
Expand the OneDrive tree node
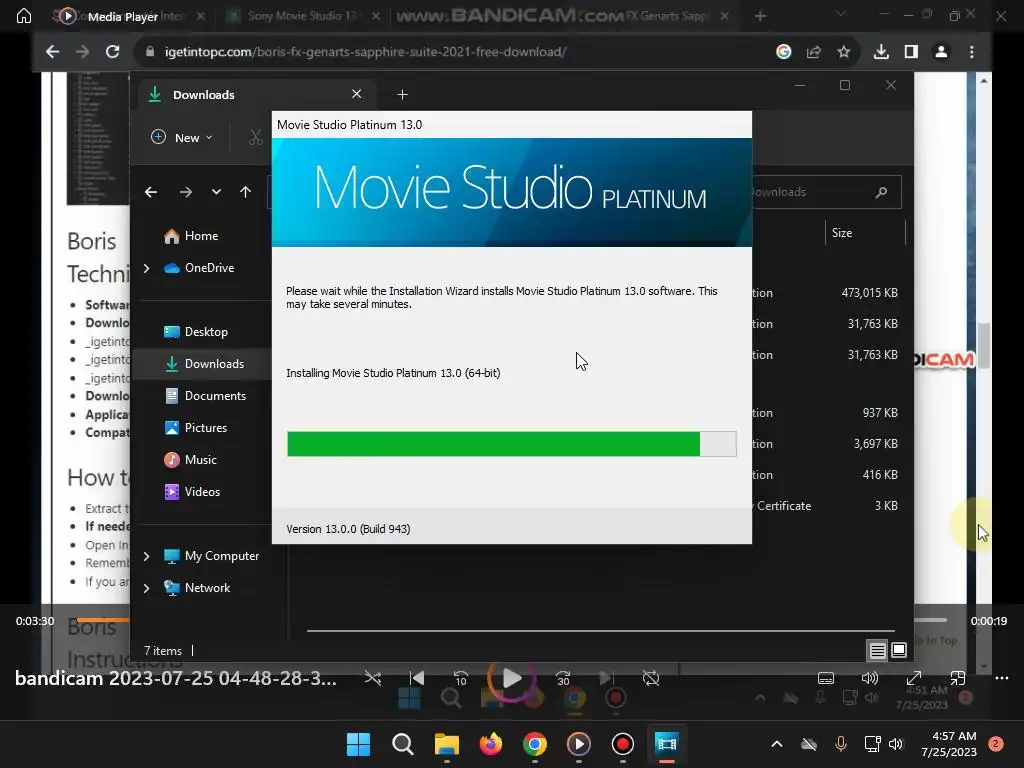(x=146, y=268)
